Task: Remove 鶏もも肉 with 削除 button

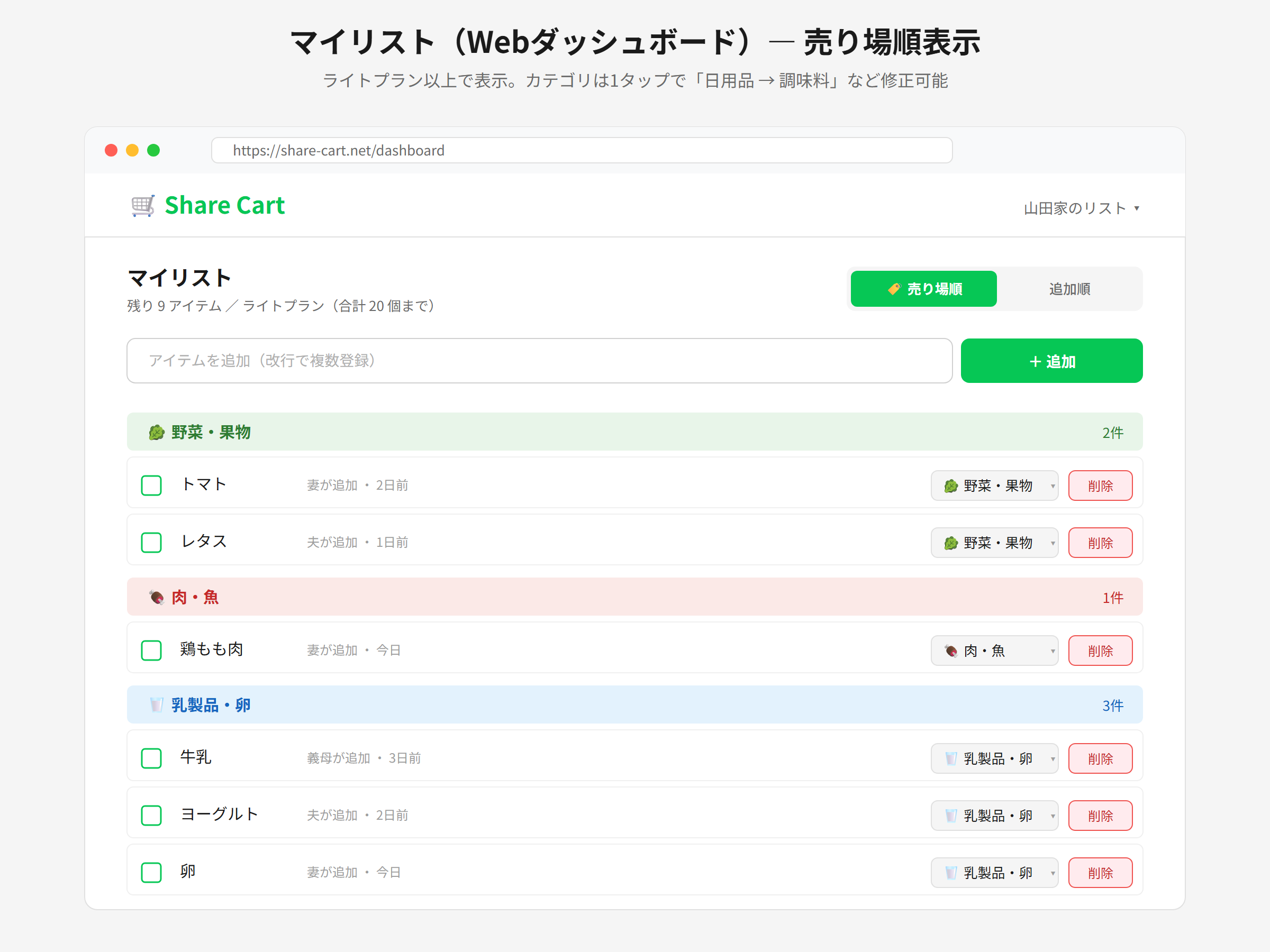Action: pyautogui.click(x=1100, y=650)
